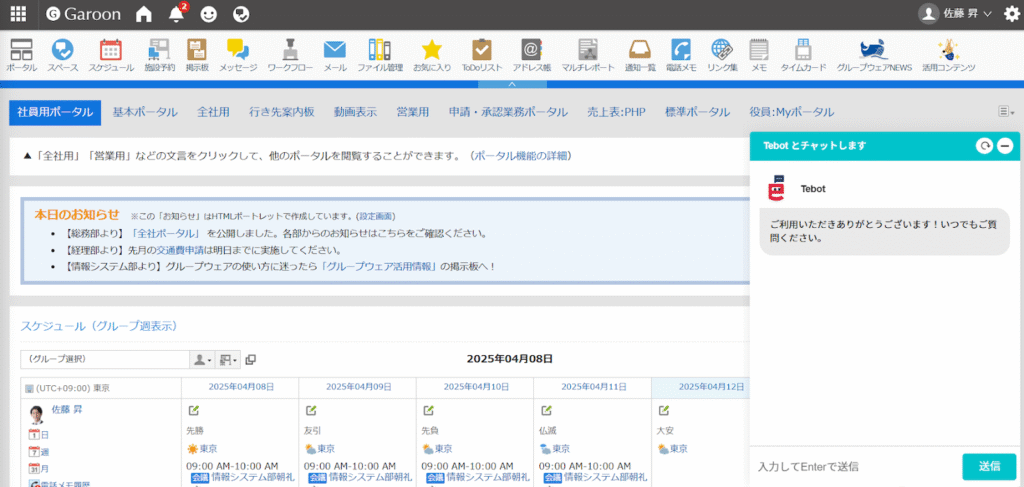Image resolution: width=1024 pixels, height=487 pixels.
Task: Open the スケジュール (Schedule) app icon
Action: pyautogui.click(x=111, y=54)
